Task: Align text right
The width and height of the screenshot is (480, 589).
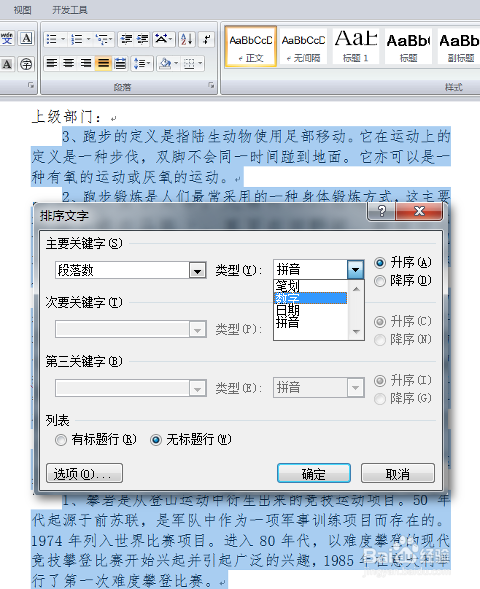Action: click(x=86, y=63)
